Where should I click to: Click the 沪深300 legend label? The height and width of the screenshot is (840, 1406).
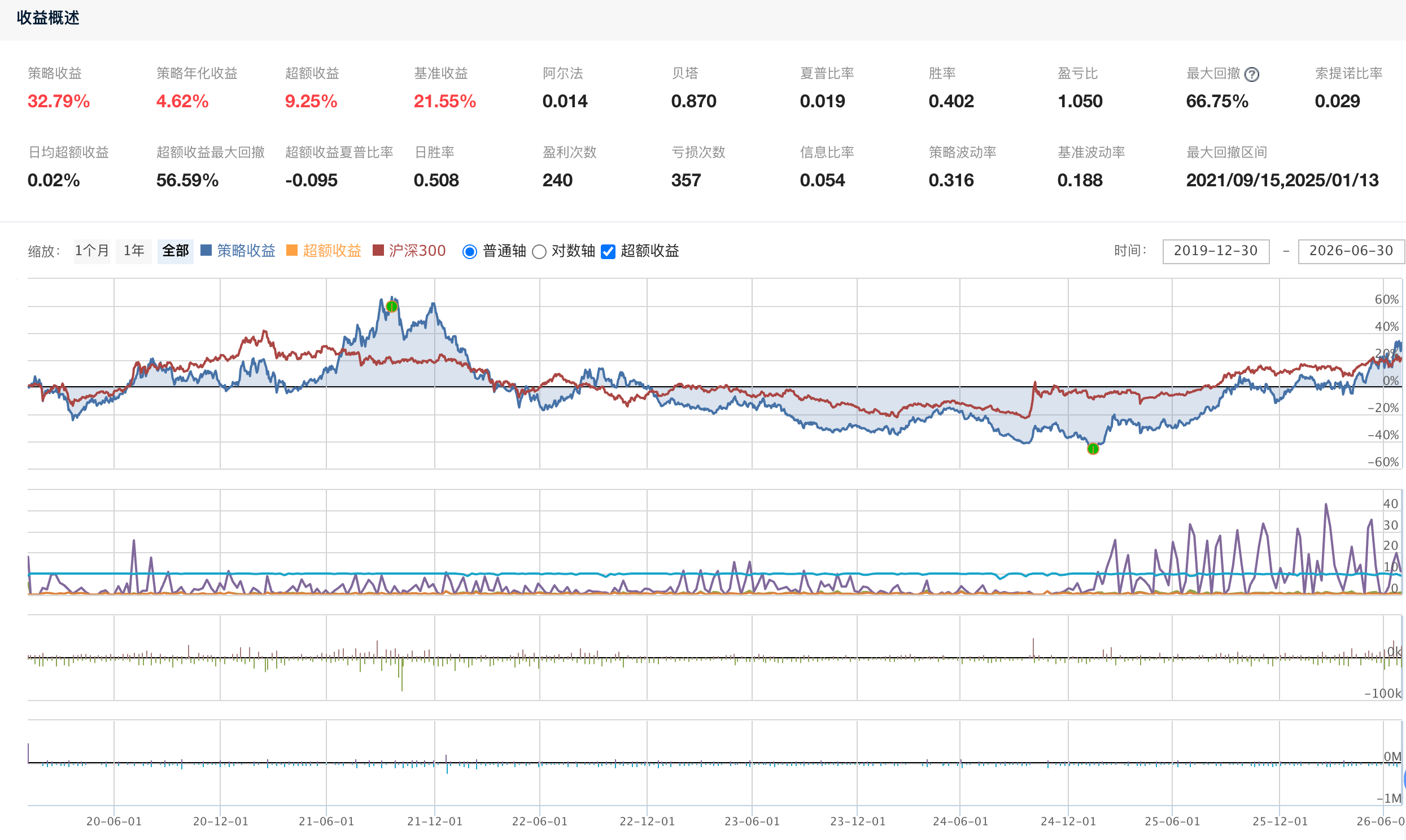(x=417, y=251)
